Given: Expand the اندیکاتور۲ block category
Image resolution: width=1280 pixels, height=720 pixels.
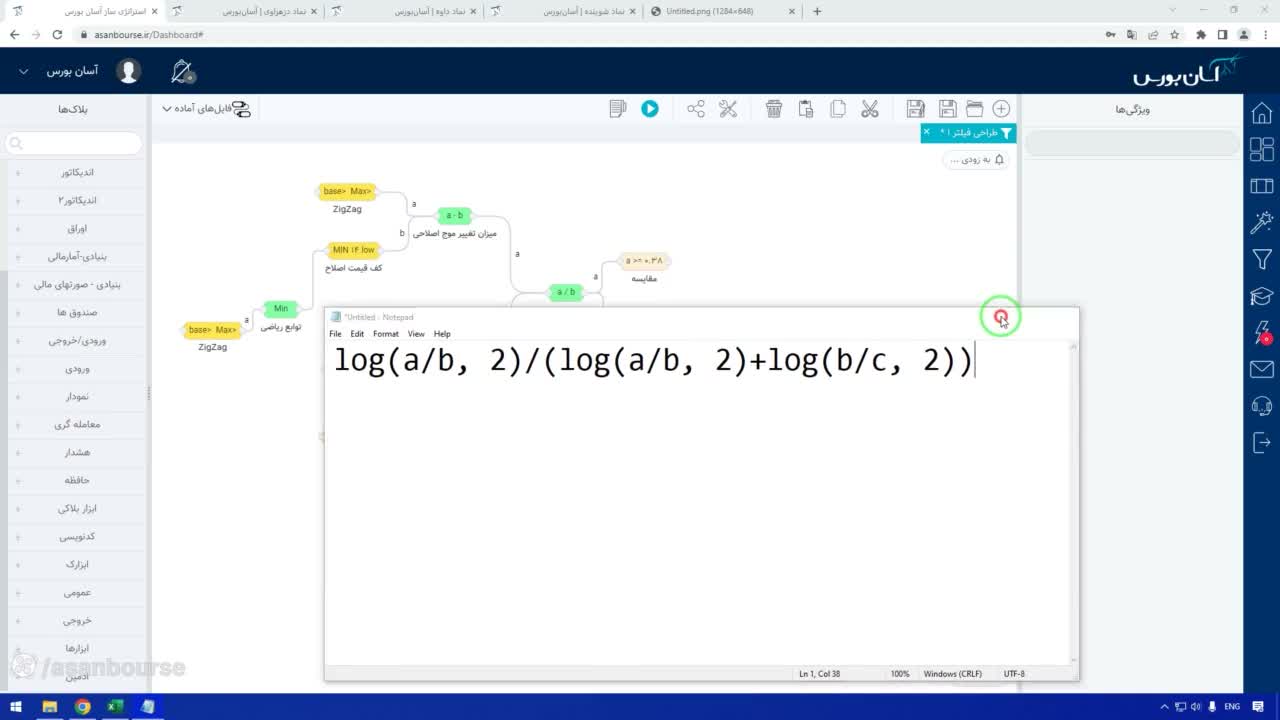Looking at the screenshot, I should tap(75, 200).
